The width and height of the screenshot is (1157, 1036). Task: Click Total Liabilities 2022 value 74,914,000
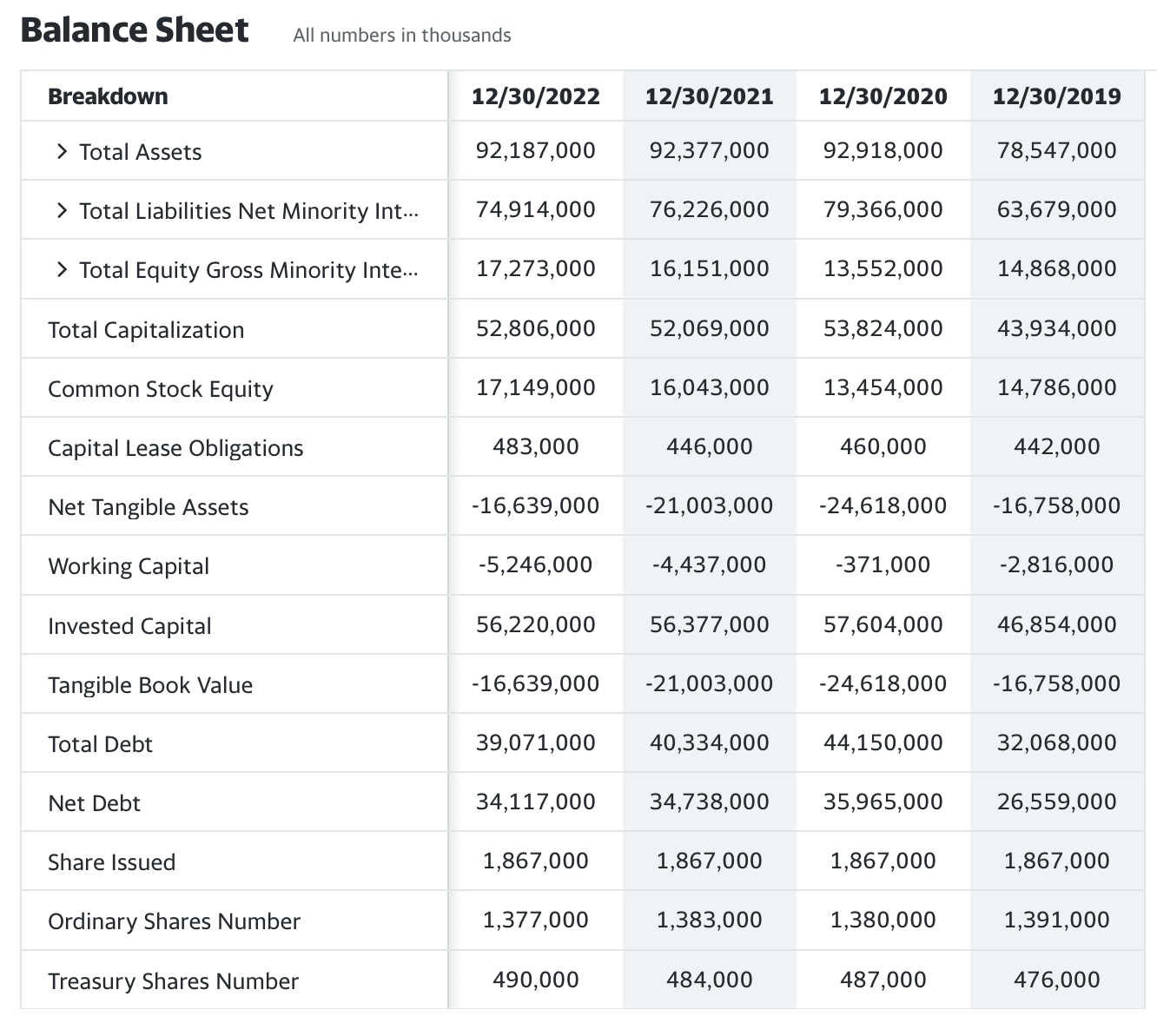(x=536, y=209)
